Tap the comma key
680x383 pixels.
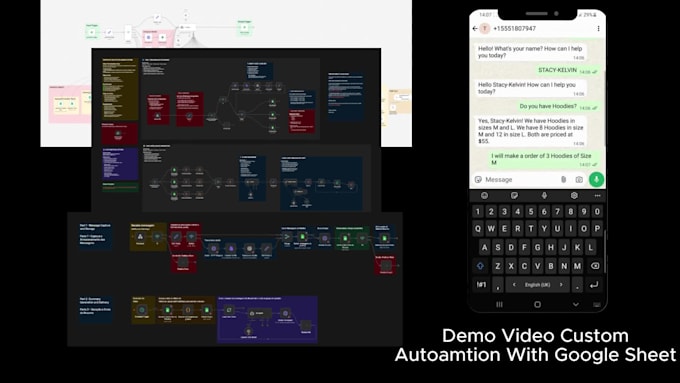[x=498, y=285]
